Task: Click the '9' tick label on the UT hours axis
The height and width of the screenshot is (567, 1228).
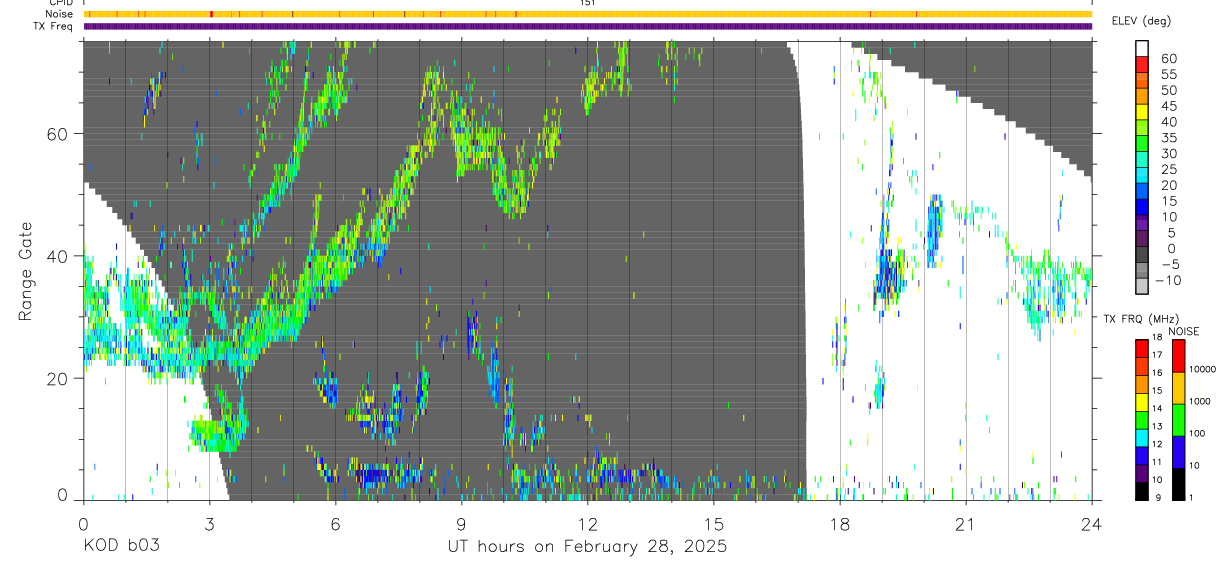Action: 461,524
